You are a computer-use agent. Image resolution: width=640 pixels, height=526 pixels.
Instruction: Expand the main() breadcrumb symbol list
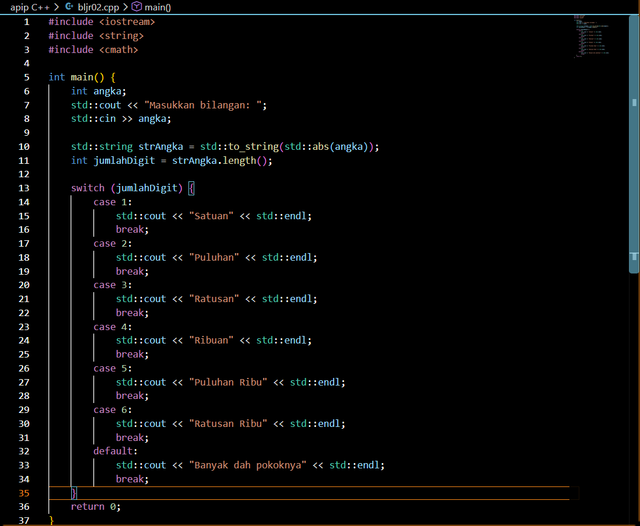click(x=158, y=7)
